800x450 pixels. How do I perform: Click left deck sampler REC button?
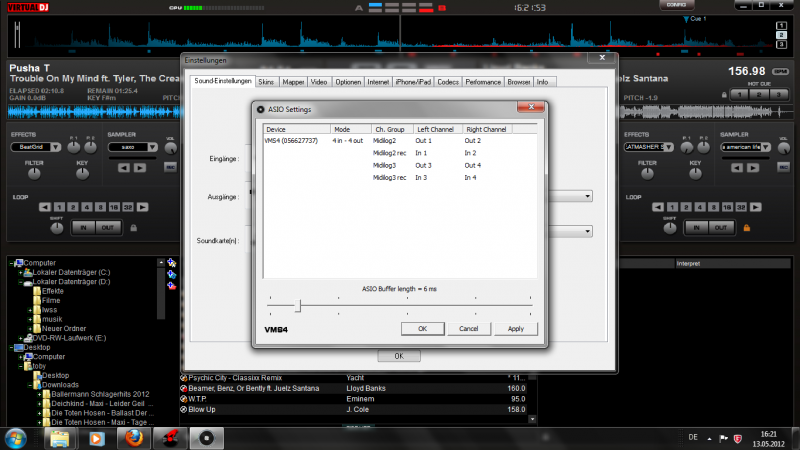tap(170, 167)
